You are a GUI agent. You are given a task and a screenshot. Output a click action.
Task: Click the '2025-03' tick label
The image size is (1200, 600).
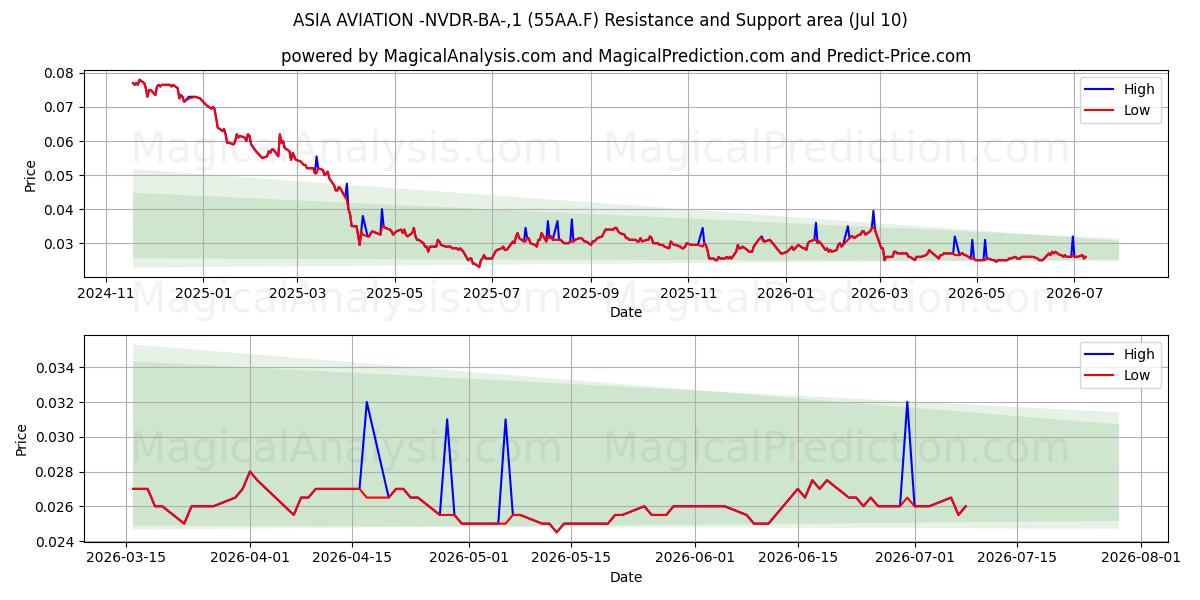[x=297, y=293]
